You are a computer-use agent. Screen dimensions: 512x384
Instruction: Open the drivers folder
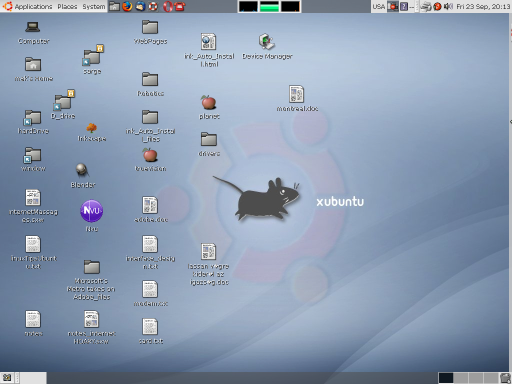209,144
